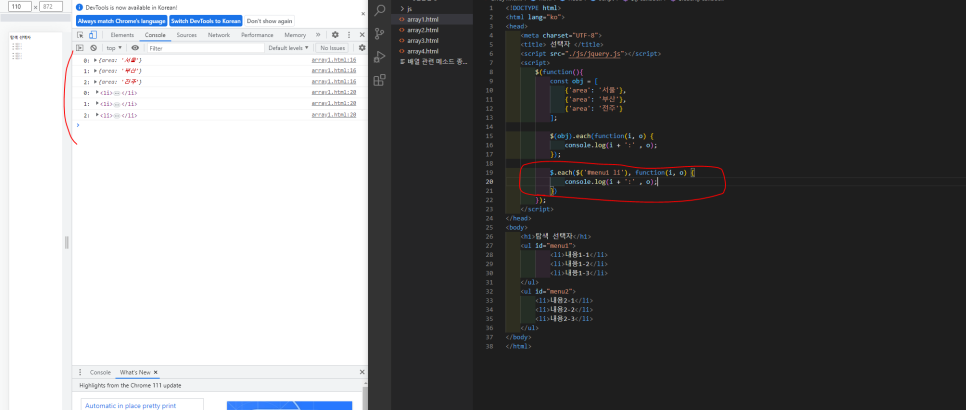Select the Console tab in bottom drawer
Screen dimensions: 966x410
point(100,372)
